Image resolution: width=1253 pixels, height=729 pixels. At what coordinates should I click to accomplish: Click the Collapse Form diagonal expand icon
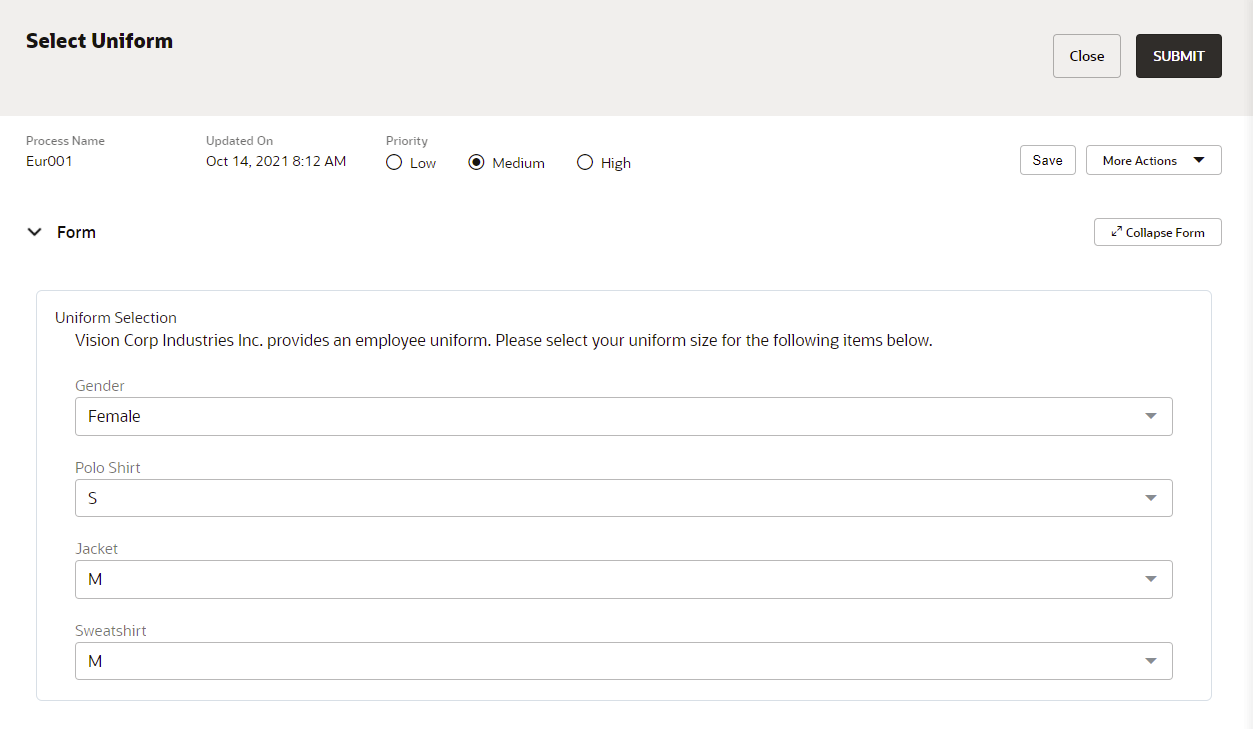click(1116, 231)
